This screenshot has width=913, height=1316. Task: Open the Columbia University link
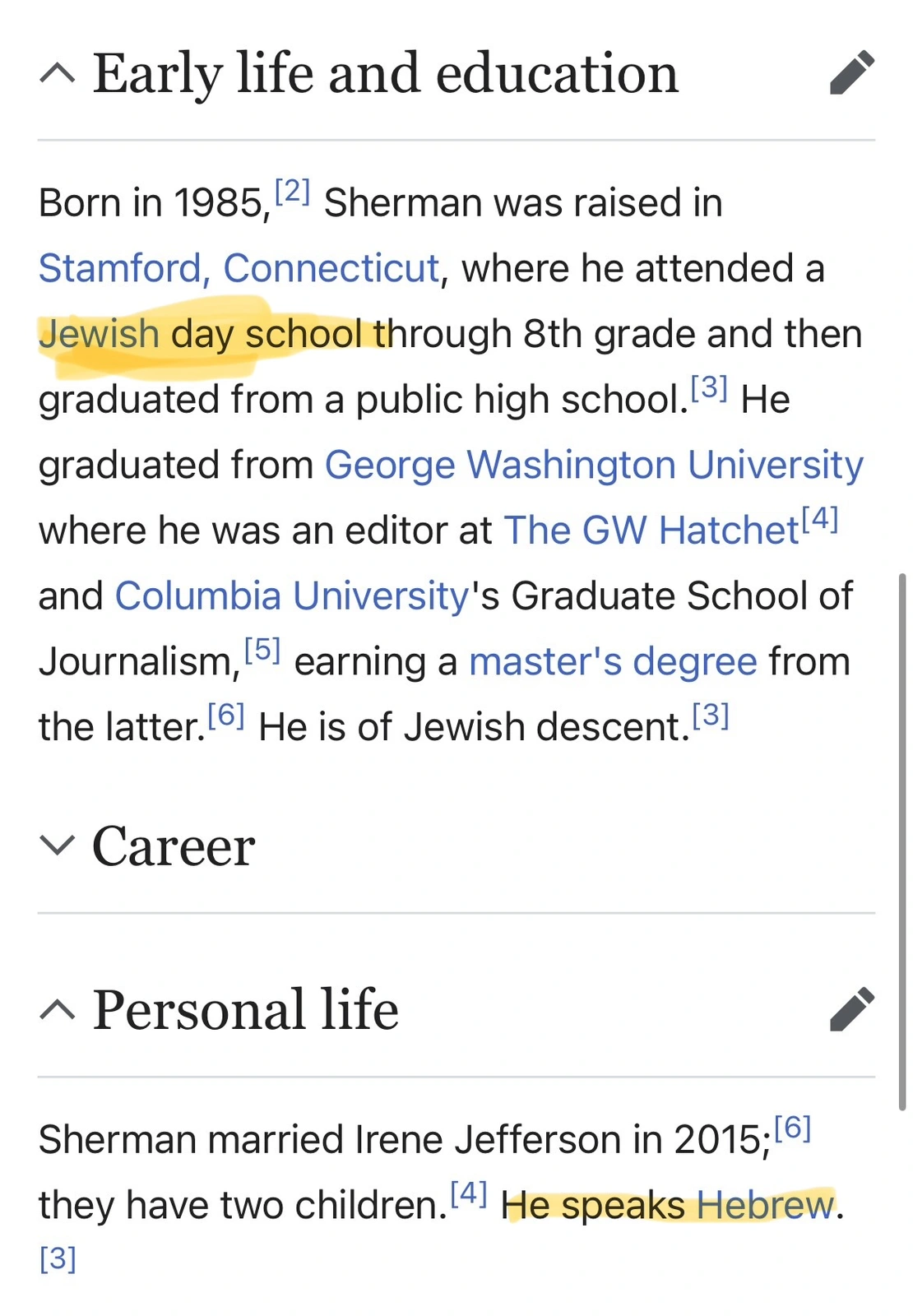pos(291,595)
